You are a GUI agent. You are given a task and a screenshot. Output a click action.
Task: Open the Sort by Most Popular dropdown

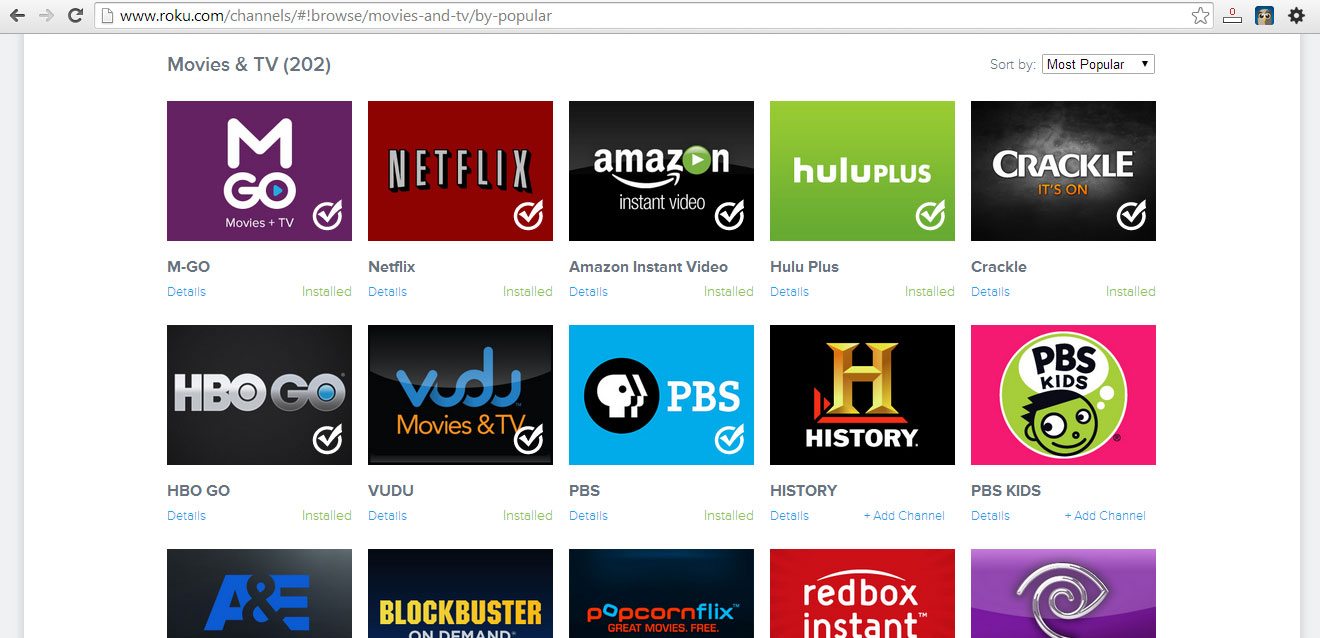(x=1098, y=64)
